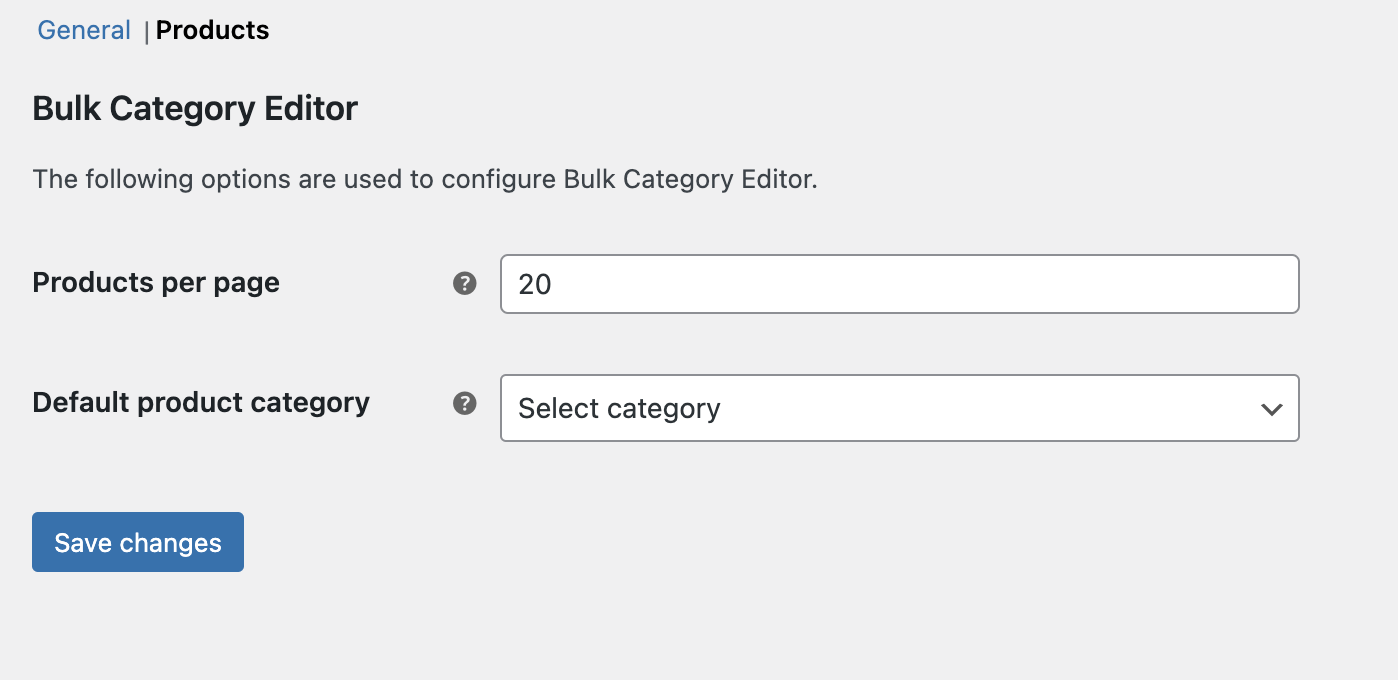Click the Bulk Category Editor description text
The image size is (1398, 680).
pos(425,180)
